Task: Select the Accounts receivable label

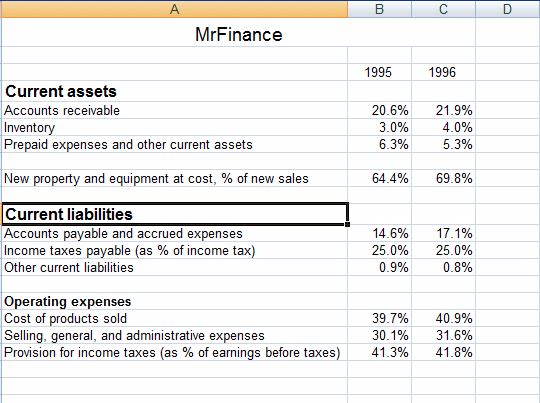Action: tap(175, 110)
